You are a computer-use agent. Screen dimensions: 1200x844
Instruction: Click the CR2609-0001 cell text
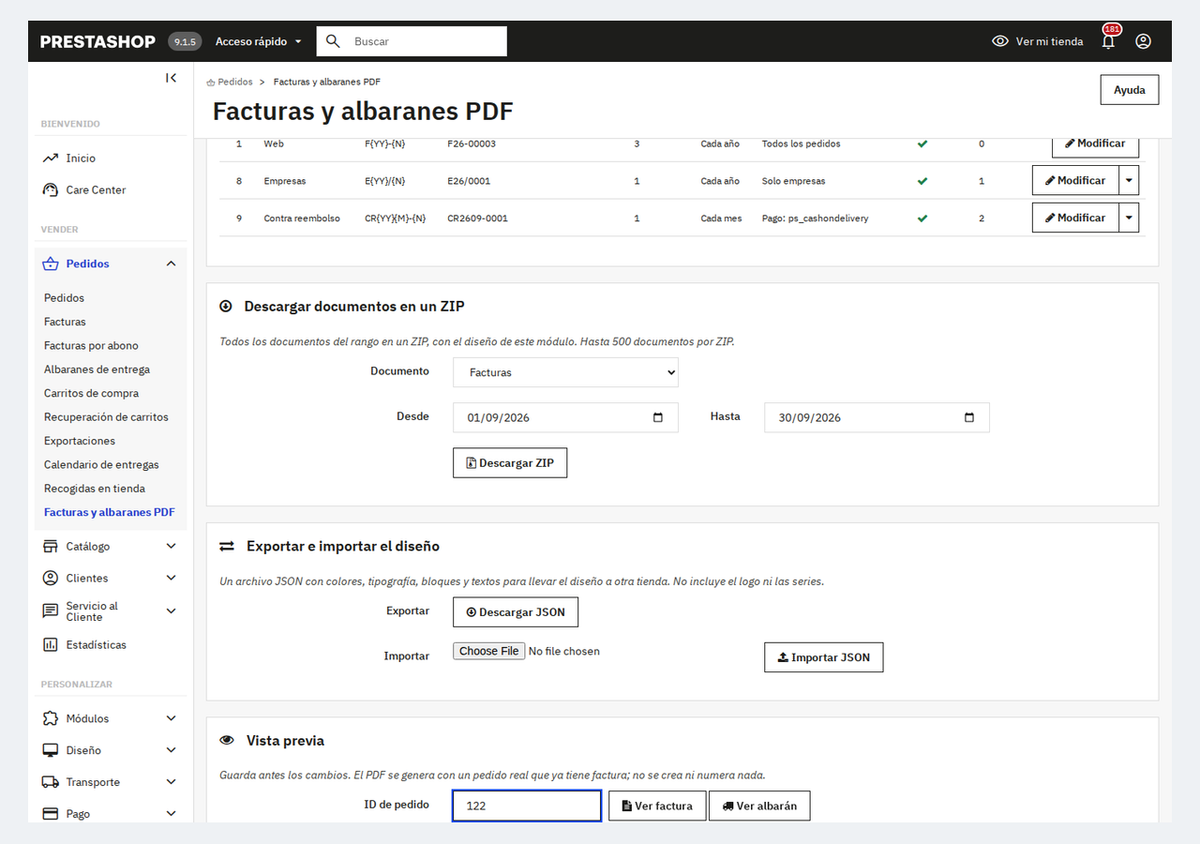point(477,218)
